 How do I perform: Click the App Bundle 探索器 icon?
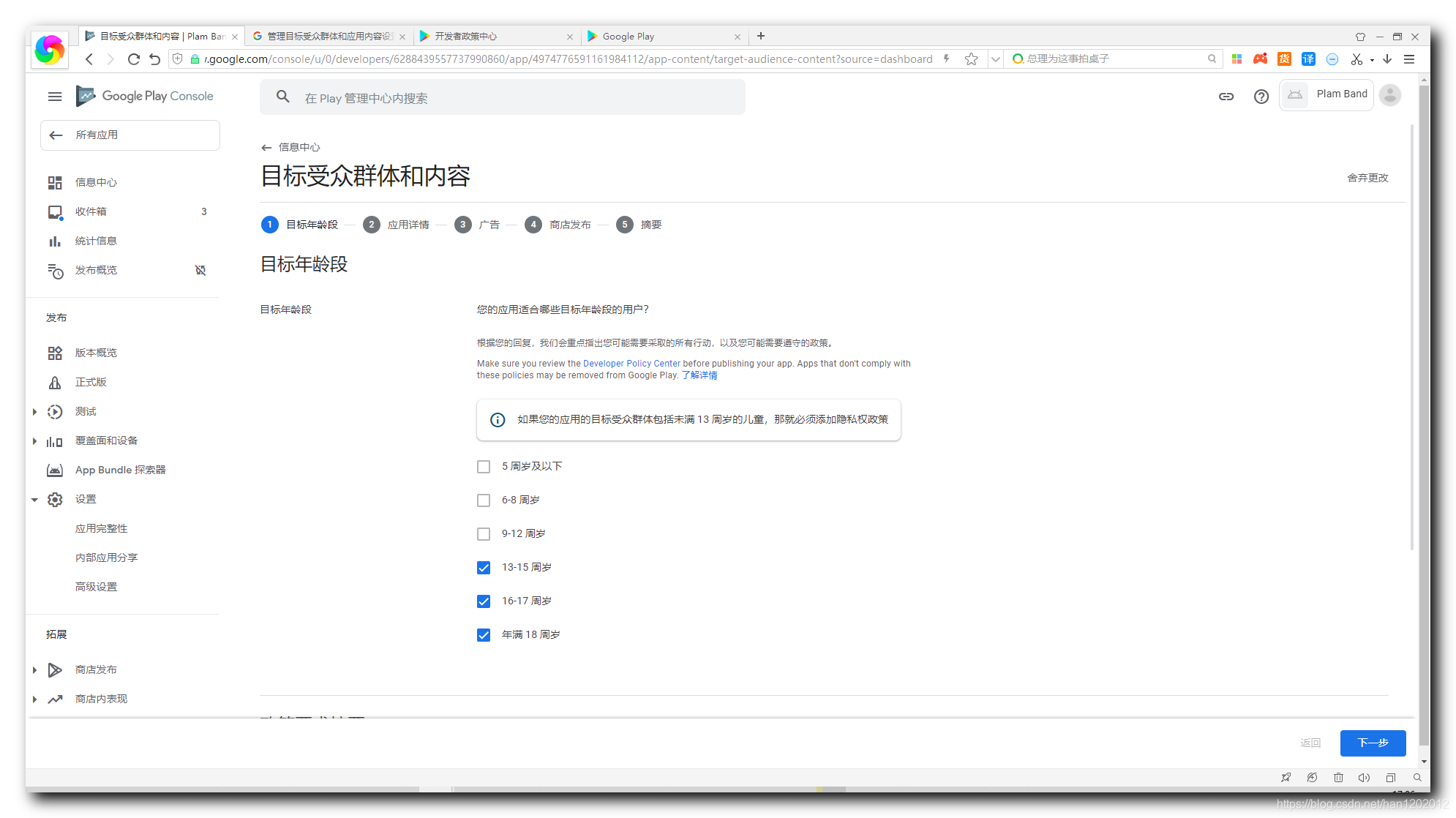coord(55,469)
